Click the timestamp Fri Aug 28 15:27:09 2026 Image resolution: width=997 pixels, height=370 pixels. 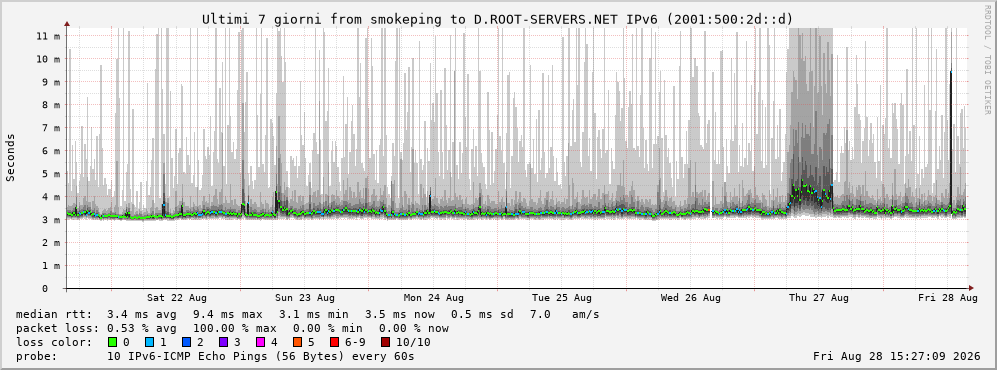click(x=897, y=356)
